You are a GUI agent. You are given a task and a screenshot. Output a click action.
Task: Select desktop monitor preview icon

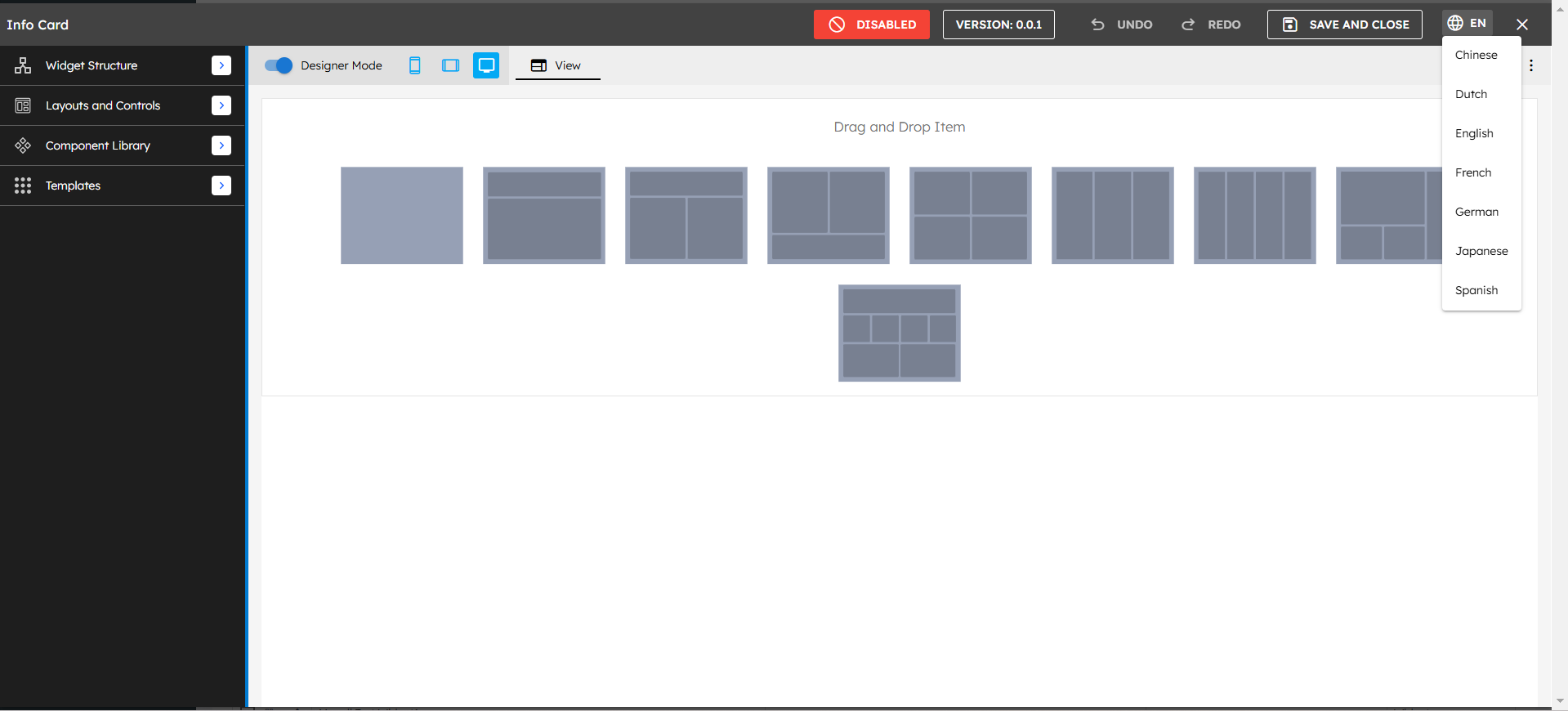[x=486, y=65]
